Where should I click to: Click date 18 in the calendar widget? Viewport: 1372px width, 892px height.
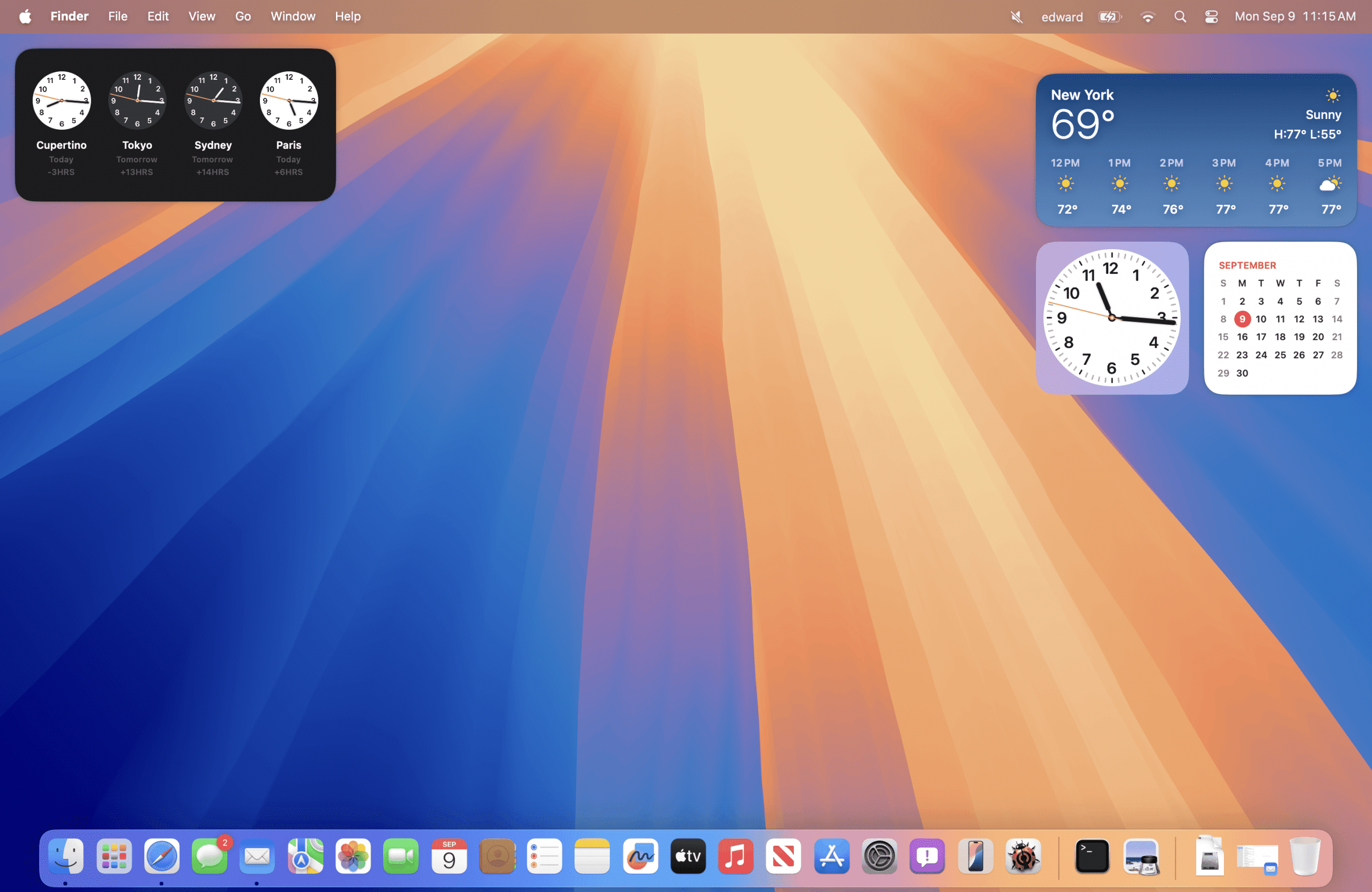1280,336
